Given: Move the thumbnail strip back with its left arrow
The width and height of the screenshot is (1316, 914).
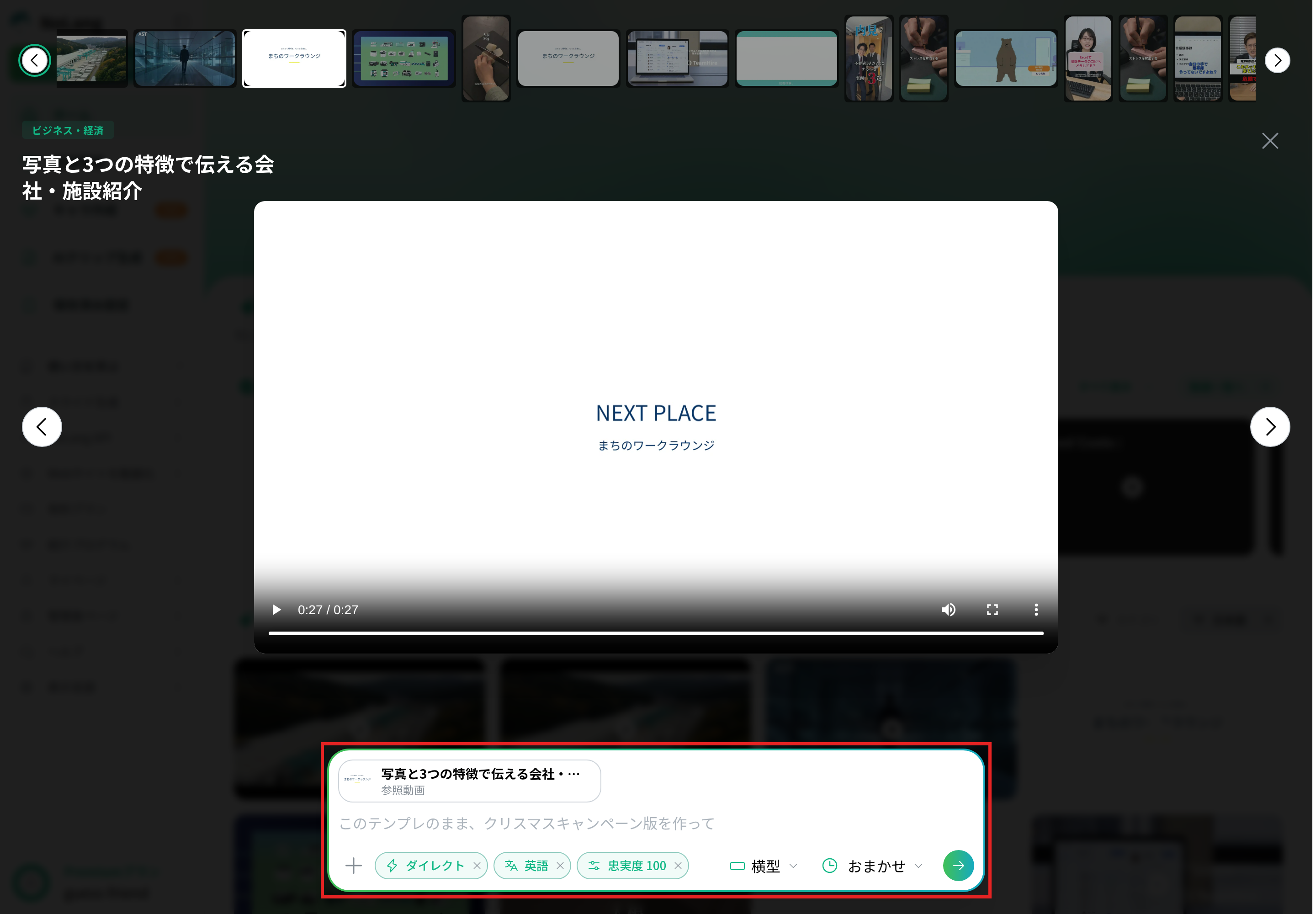Looking at the screenshot, I should point(35,60).
